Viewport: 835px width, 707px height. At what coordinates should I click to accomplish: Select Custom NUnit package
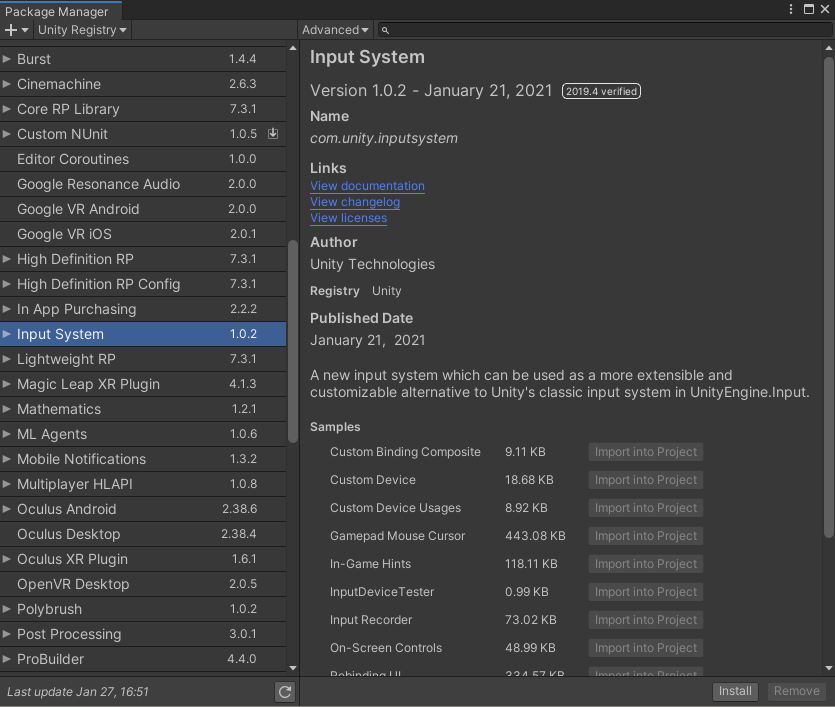click(x=143, y=134)
